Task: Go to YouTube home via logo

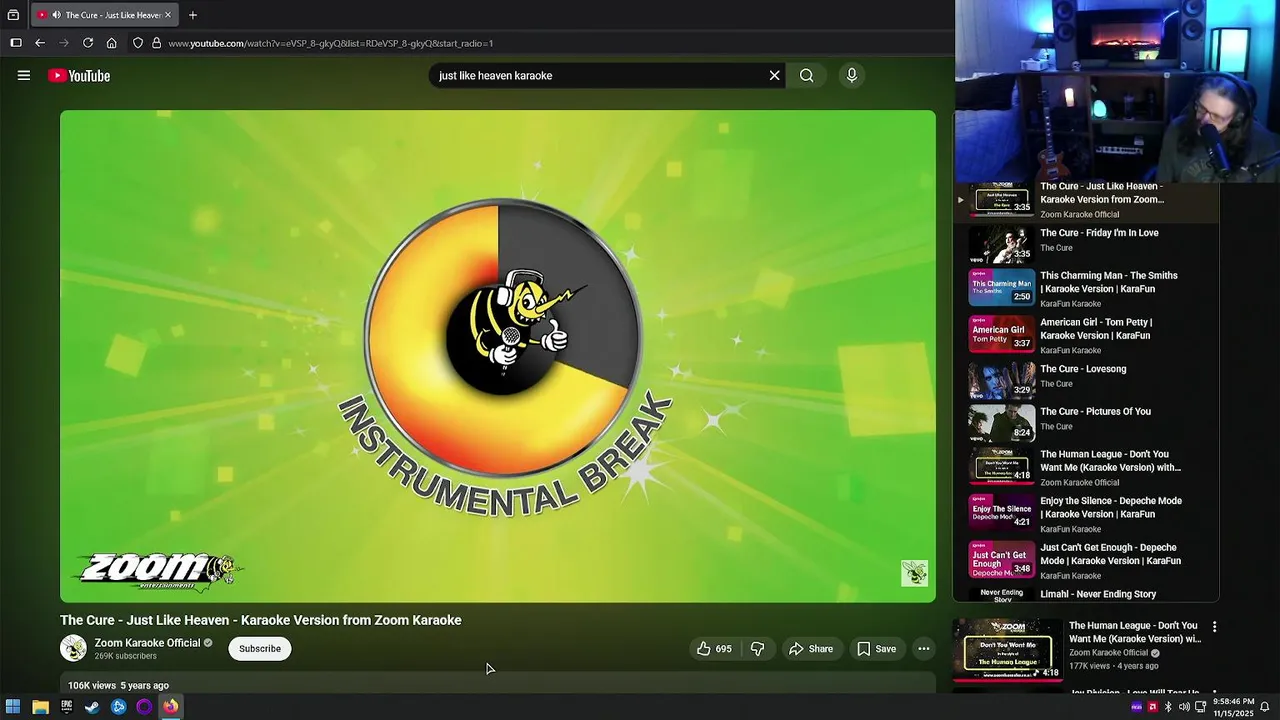Action: click(x=79, y=76)
